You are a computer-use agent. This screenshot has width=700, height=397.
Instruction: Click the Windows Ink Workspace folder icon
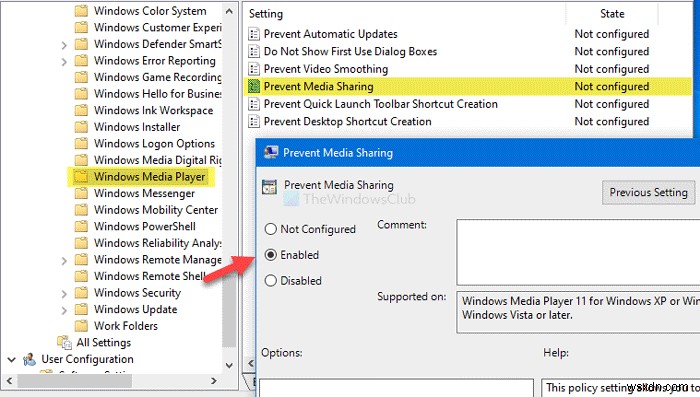[81, 110]
